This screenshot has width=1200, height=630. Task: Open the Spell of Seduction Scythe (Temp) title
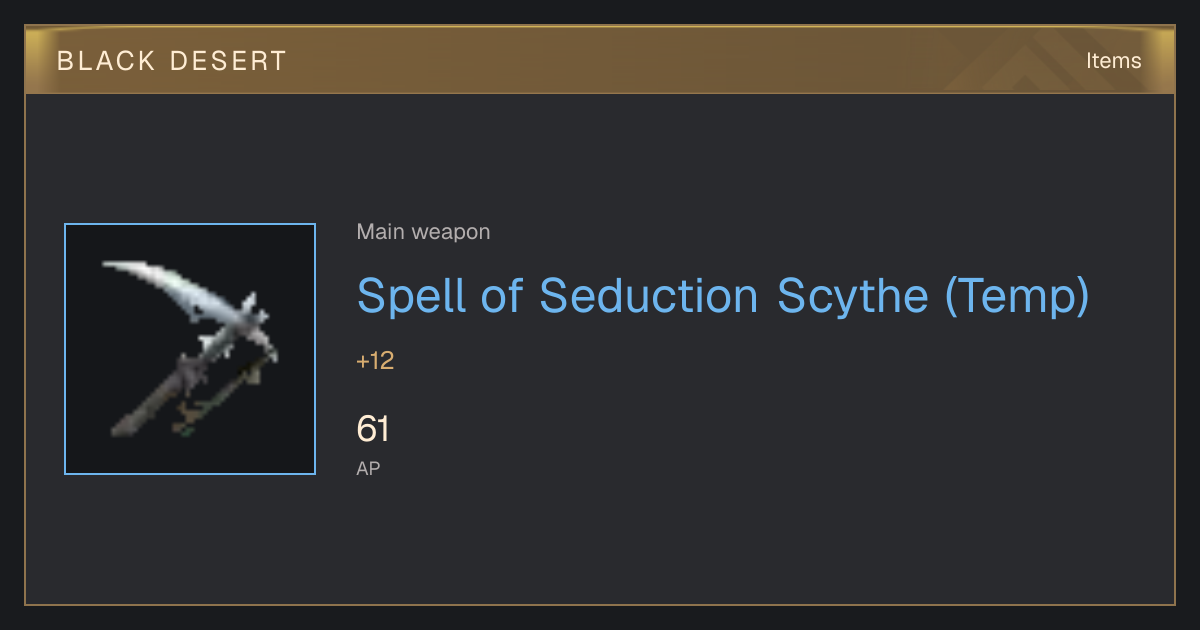coord(723,295)
